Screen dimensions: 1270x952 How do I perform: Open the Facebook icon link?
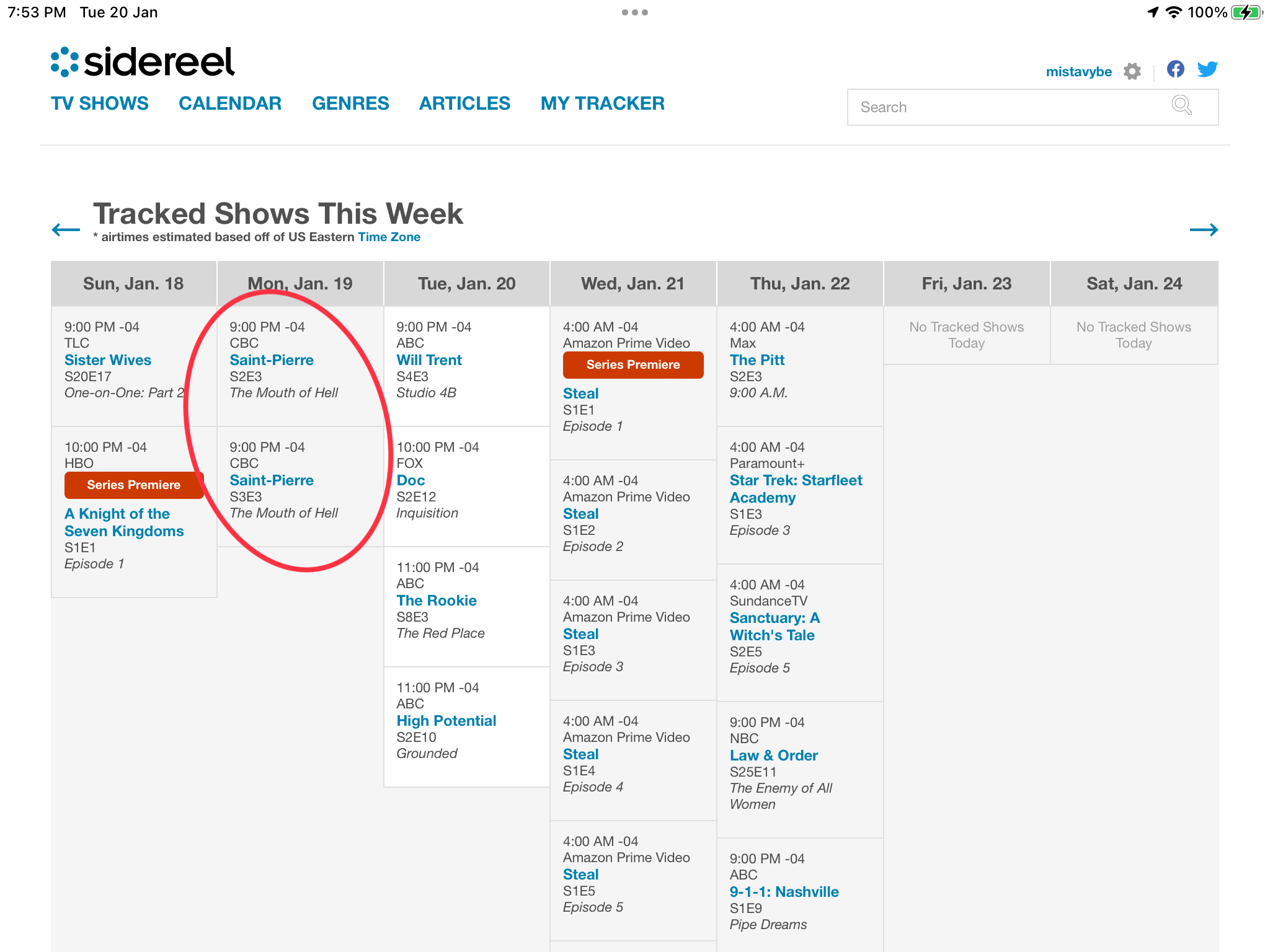coord(1175,69)
